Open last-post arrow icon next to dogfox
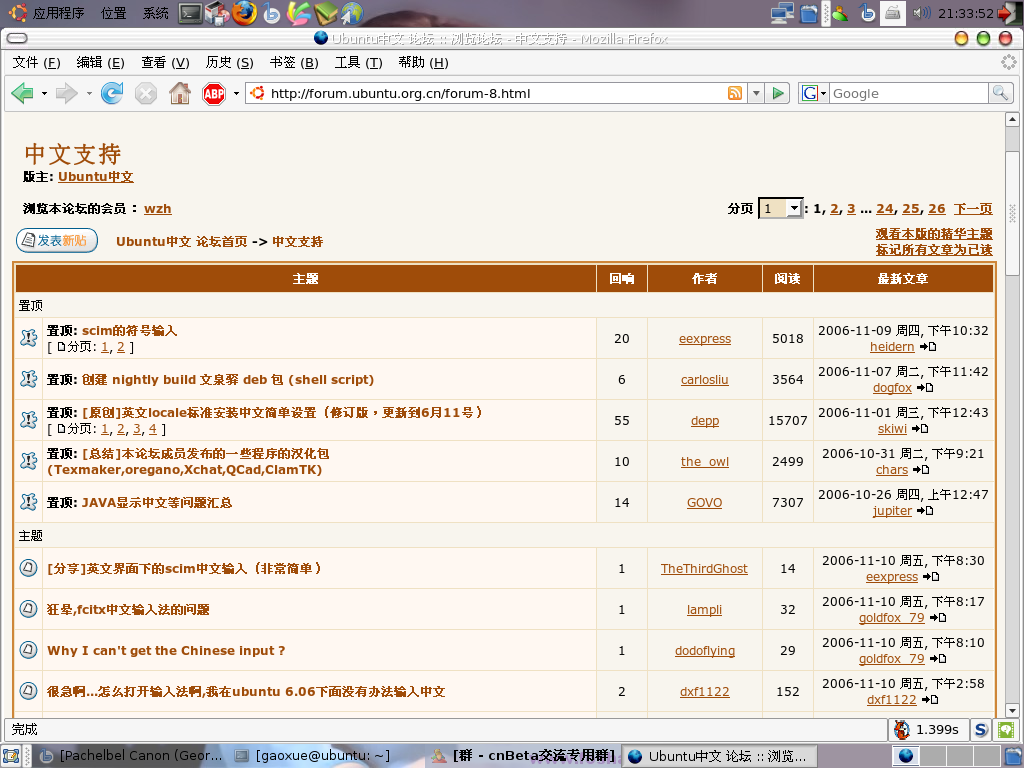The image size is (1024, 768). coord(925,388)
